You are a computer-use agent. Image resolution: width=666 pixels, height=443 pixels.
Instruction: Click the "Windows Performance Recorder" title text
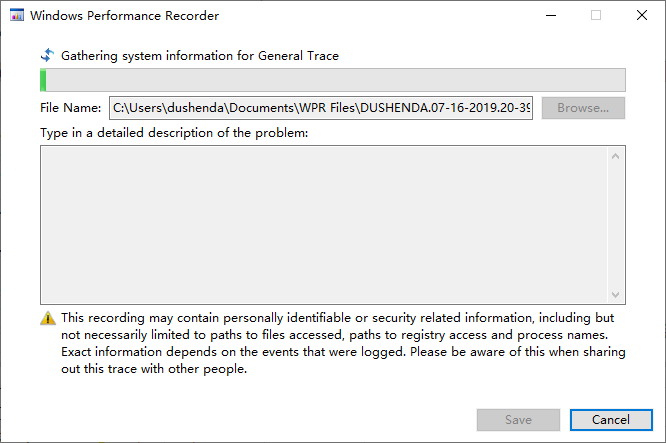tap(125, 16)
